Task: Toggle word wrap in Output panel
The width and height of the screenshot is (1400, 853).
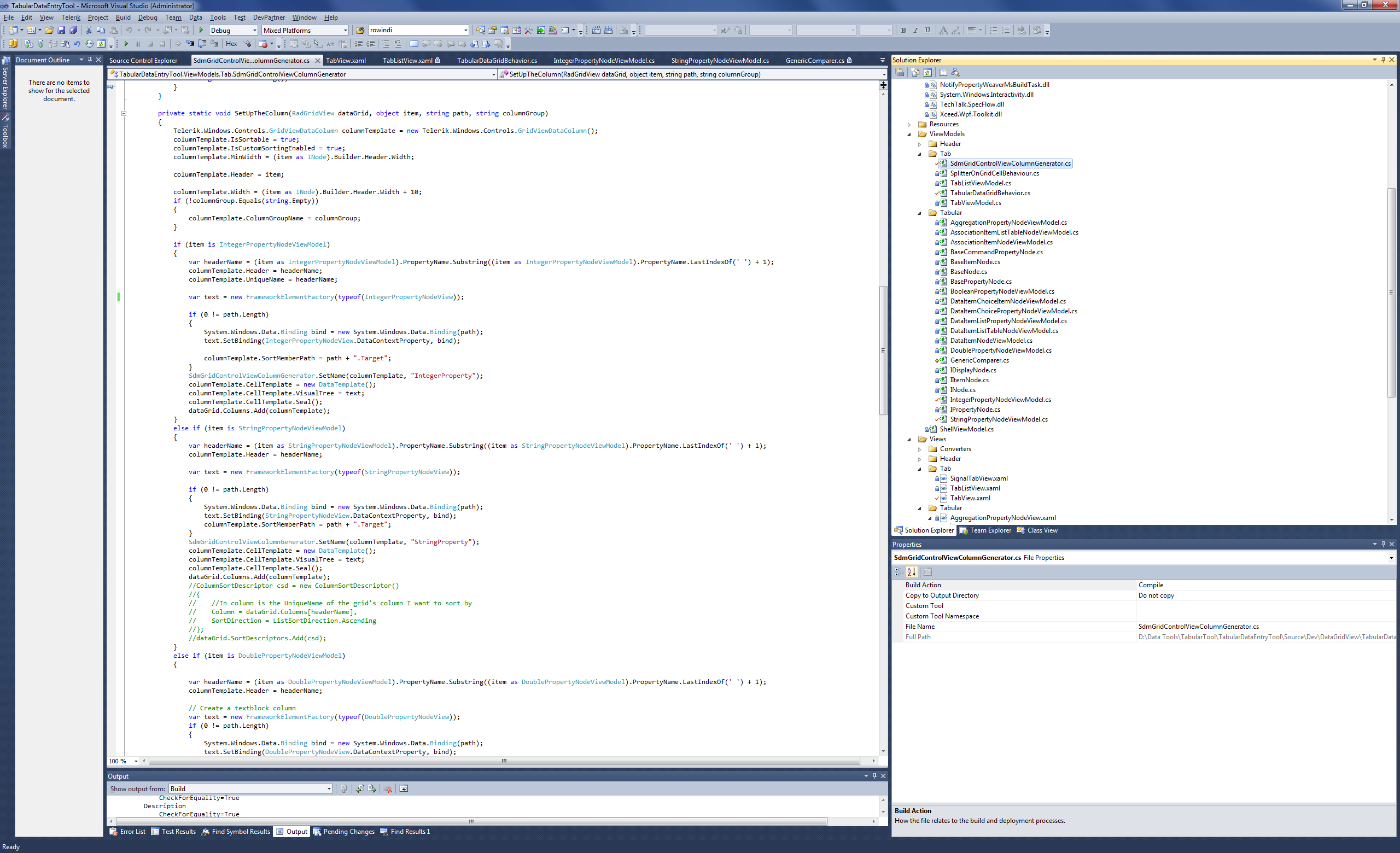Action: point(404,788)
